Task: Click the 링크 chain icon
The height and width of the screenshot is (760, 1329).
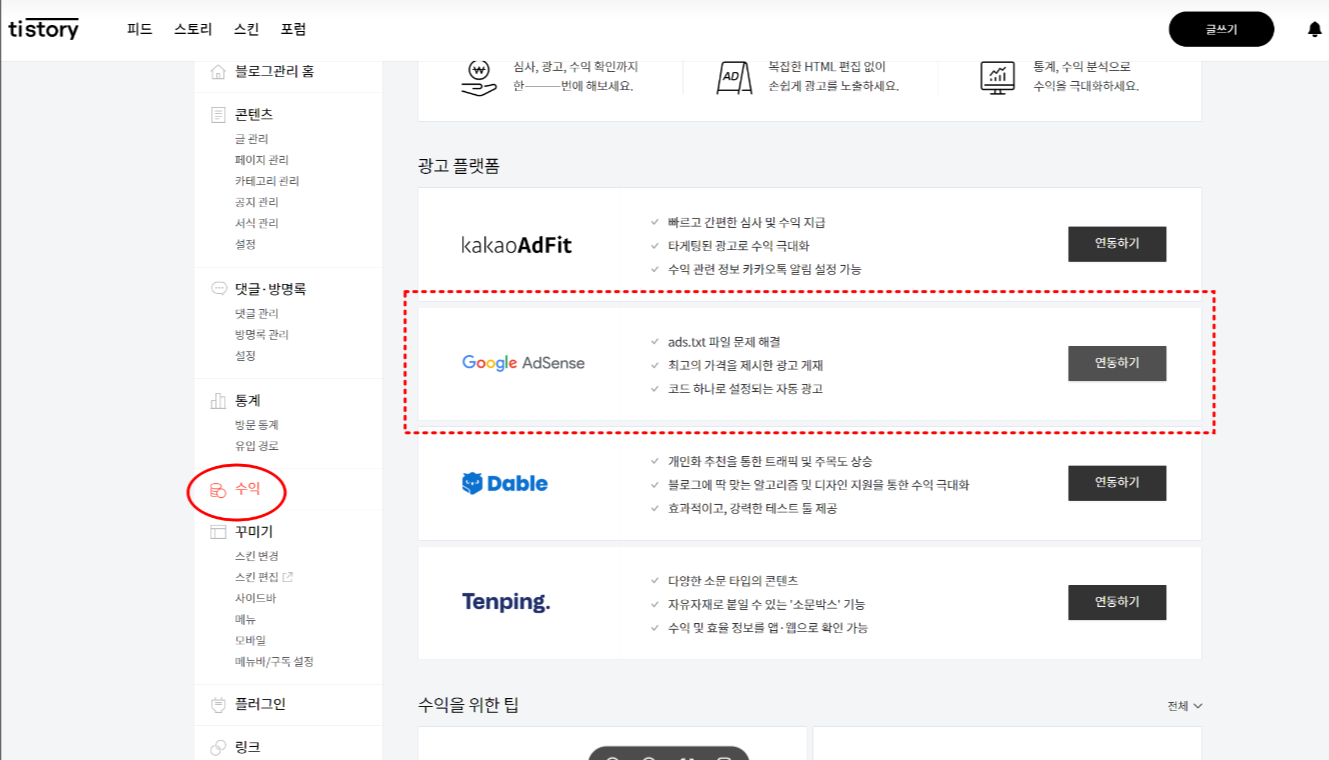Action: (218, 748)
